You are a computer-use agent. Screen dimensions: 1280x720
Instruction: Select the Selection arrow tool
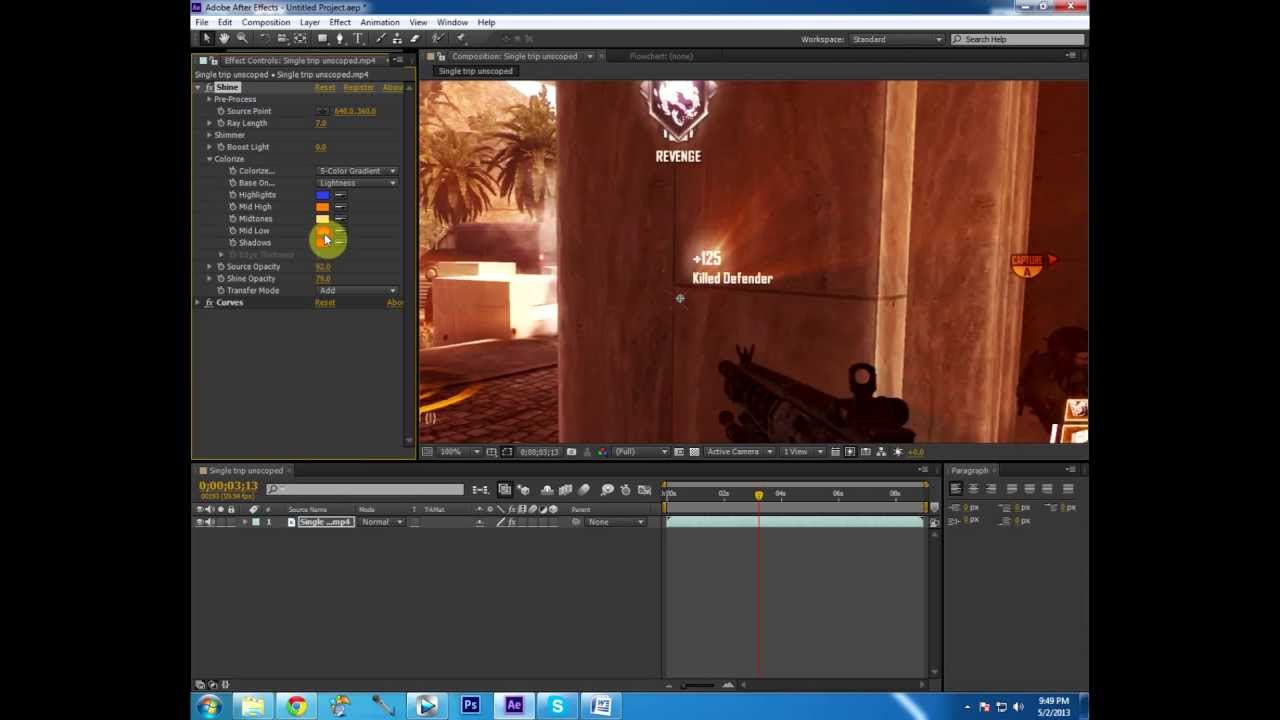coord(207,38)
